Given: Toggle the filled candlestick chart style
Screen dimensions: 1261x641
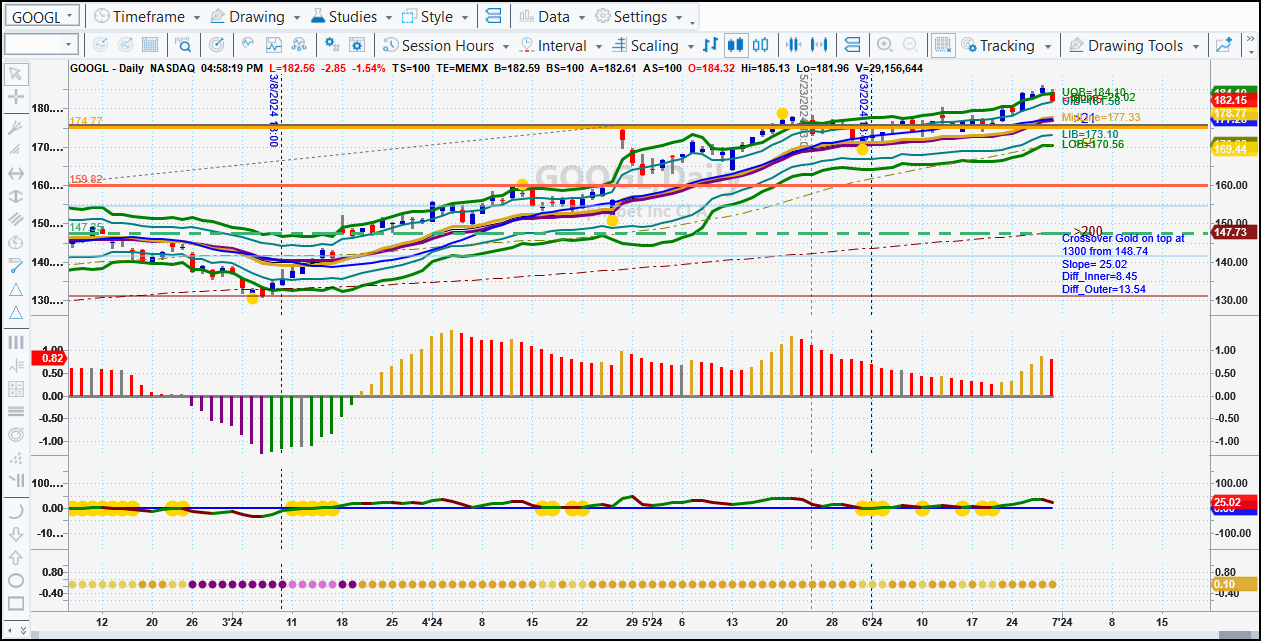Looking at the screenshot, I should (x=736, y=45).
